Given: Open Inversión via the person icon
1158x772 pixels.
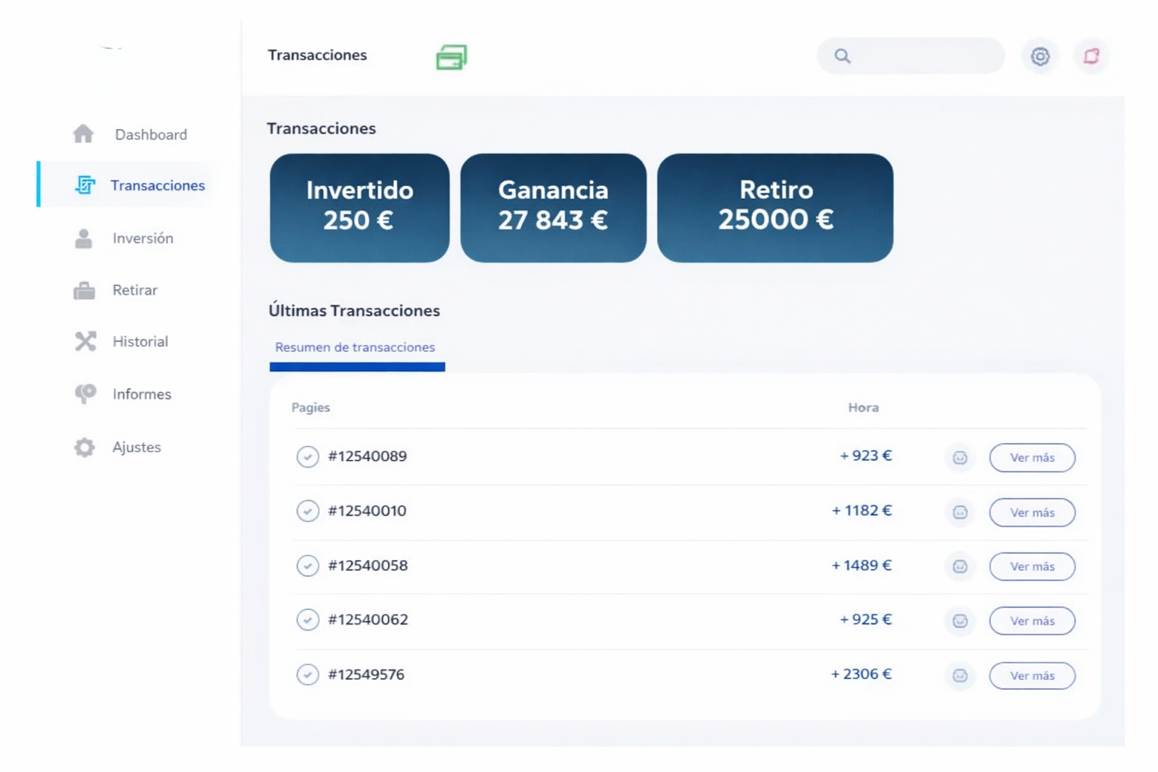Looking at the screenshot, I should click(86, 238).
